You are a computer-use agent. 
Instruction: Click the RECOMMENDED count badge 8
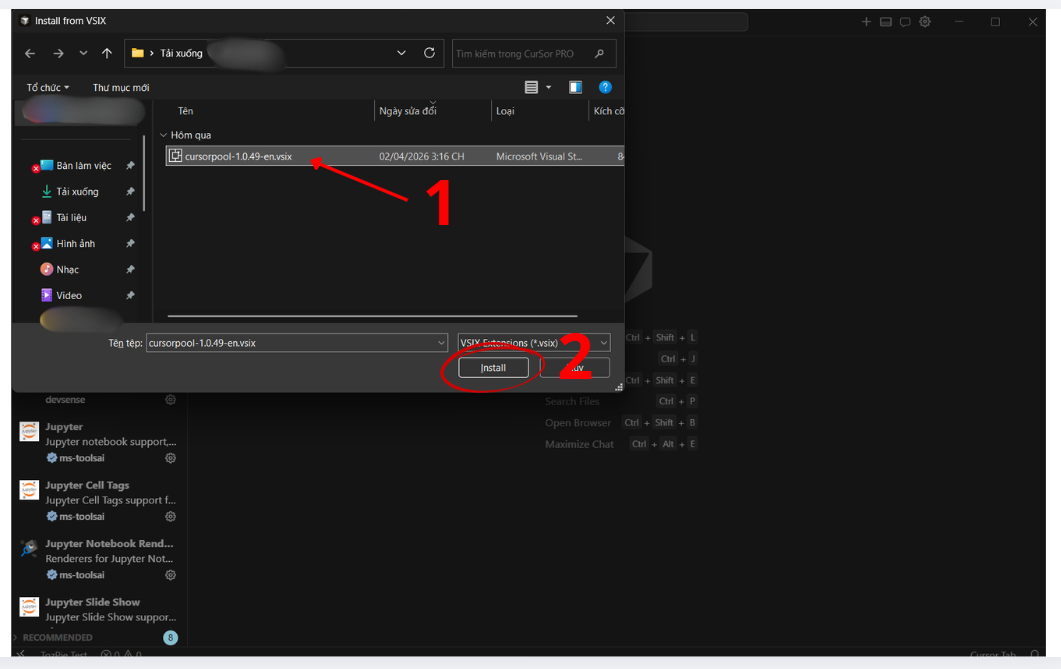coord(171,637)
